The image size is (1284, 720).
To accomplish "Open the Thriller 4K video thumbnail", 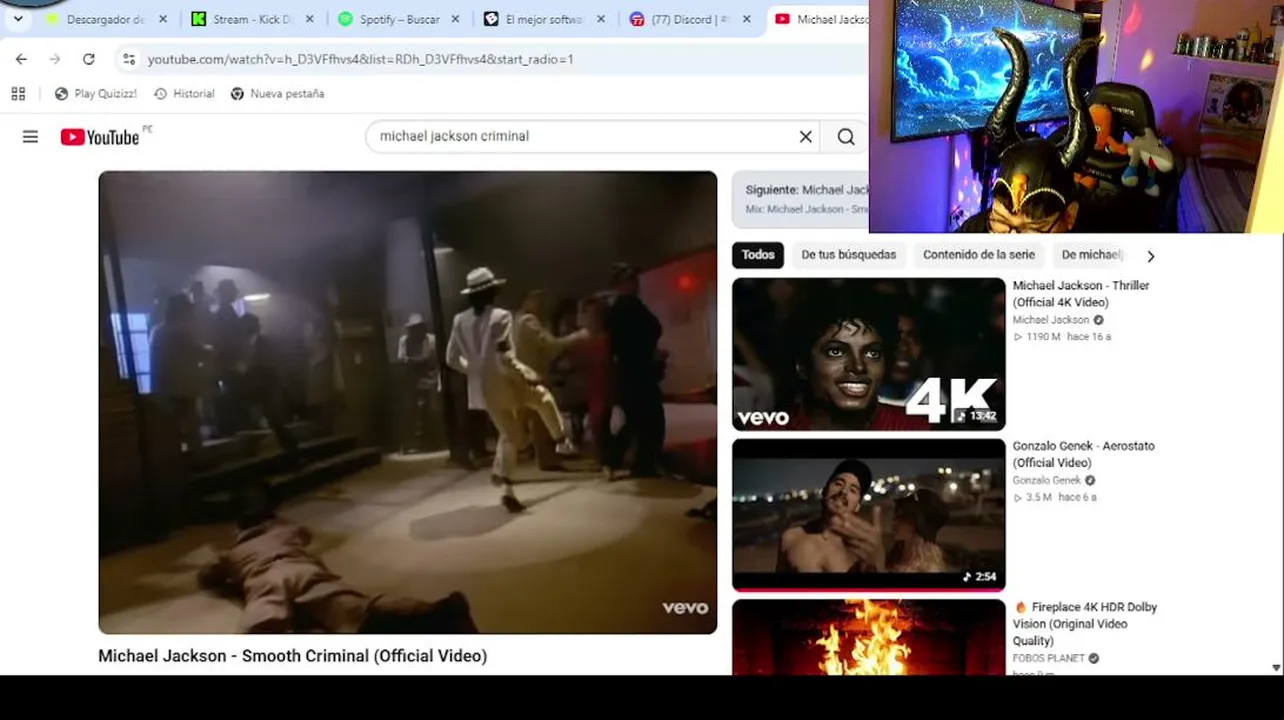I will pyautogui.click(x=869, y=354).
